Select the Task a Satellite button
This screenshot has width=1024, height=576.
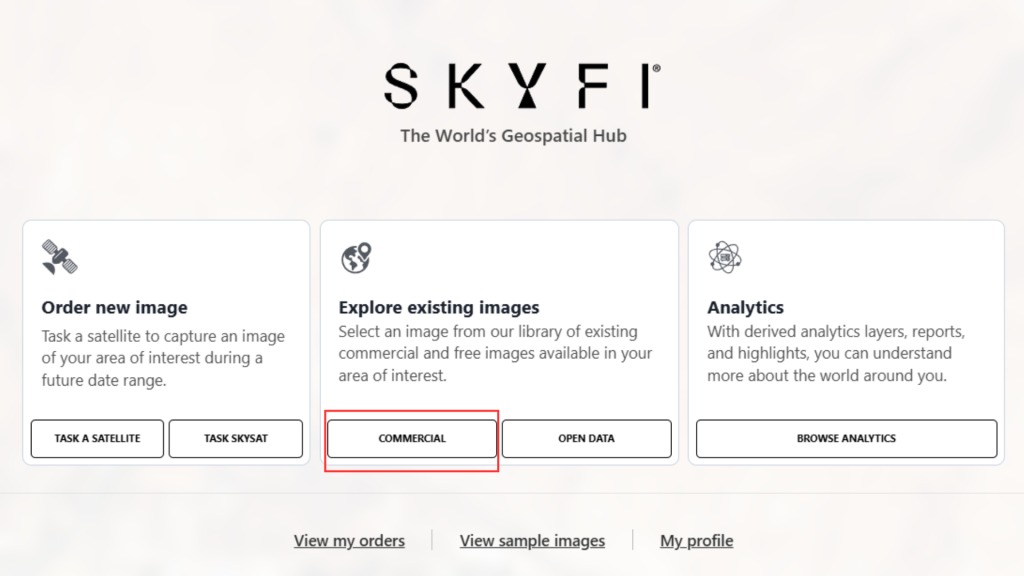(x=97, y=438)
